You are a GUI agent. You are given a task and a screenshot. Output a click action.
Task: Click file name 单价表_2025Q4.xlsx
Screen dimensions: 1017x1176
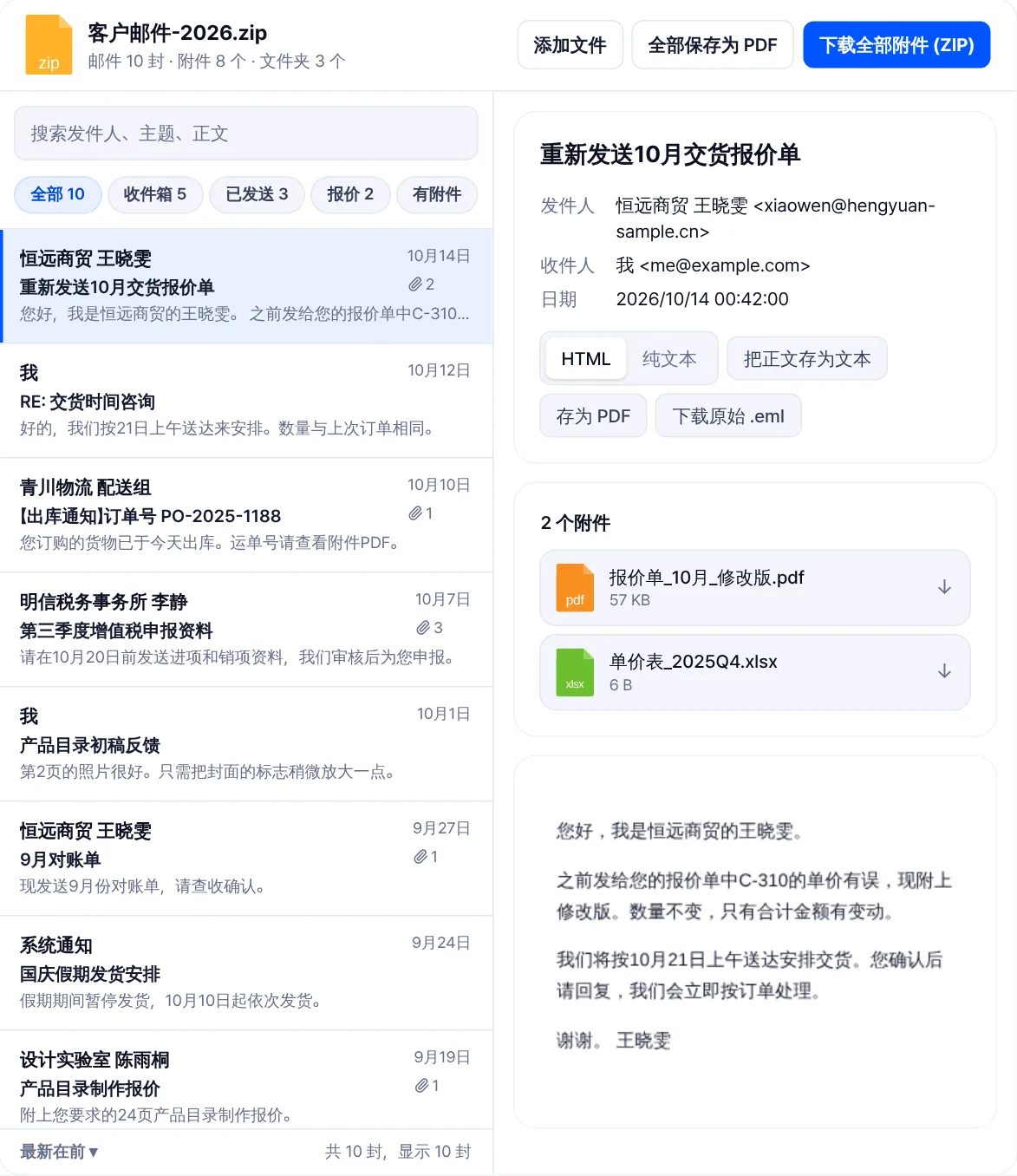coord(694,662)
